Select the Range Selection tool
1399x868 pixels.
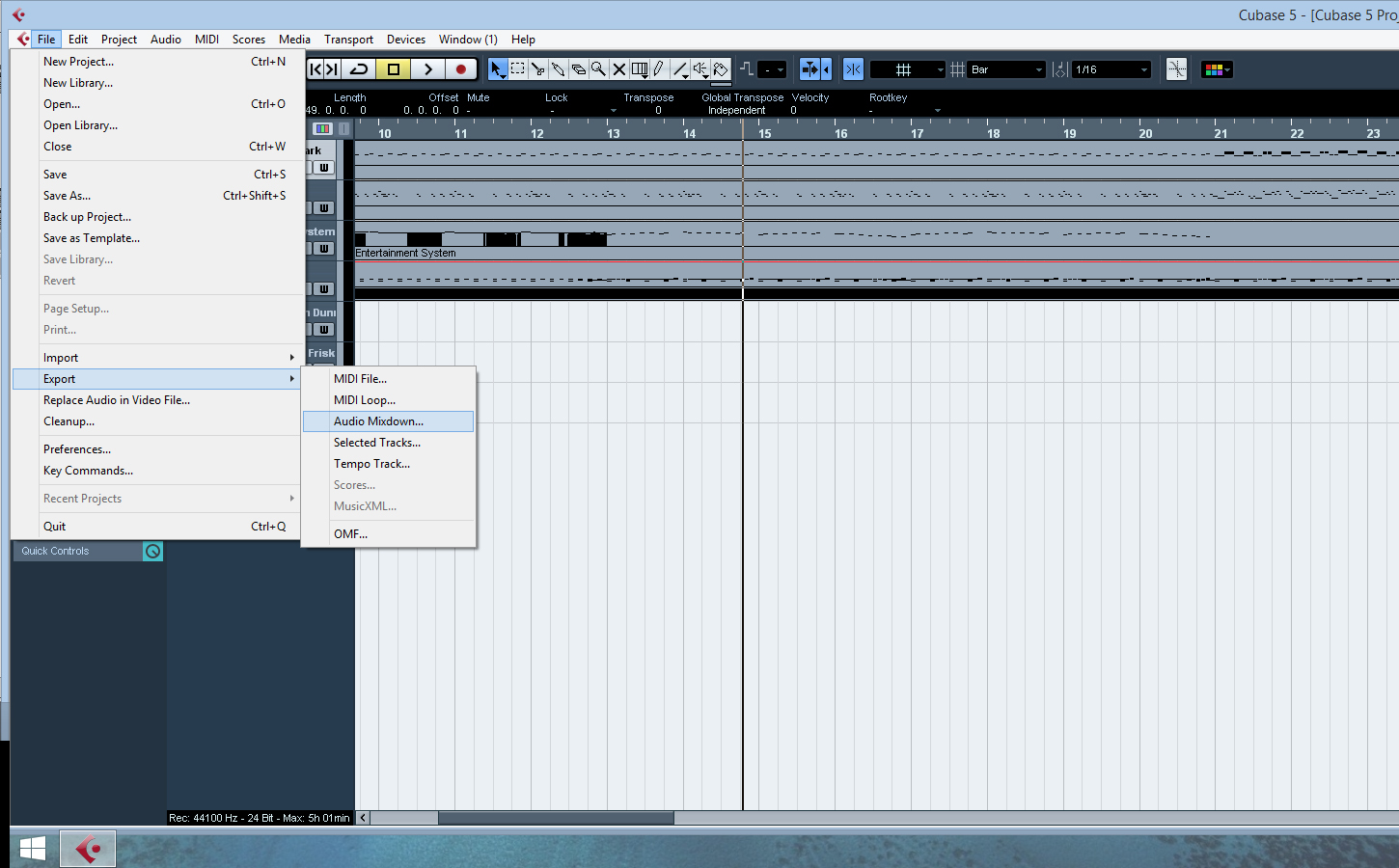pyautogui.click(x=517, y=69)
